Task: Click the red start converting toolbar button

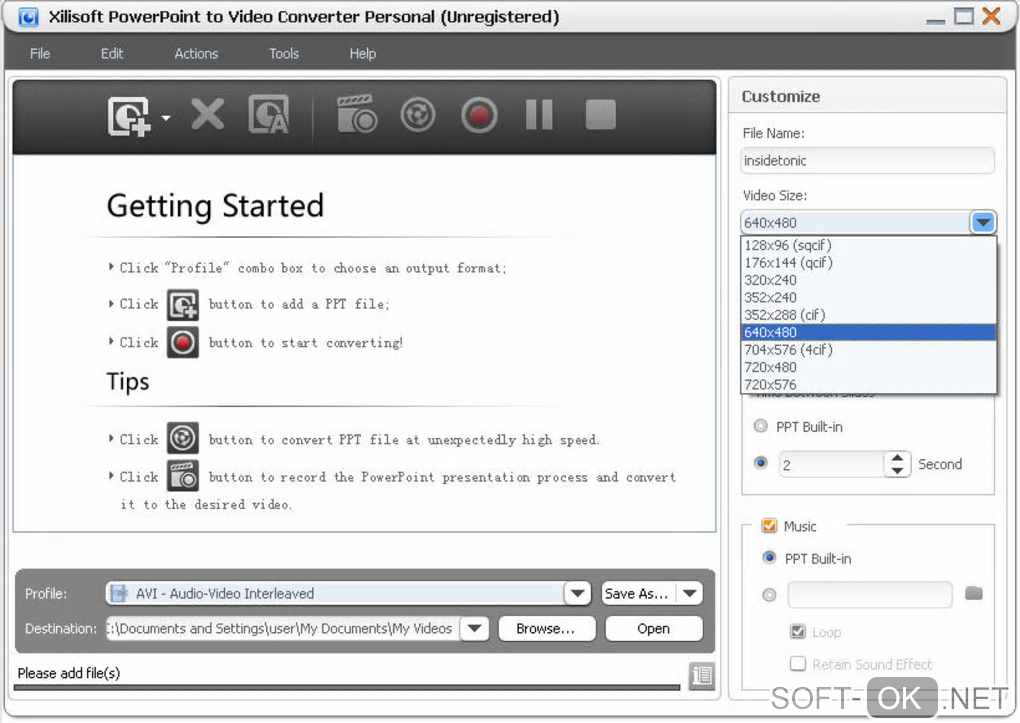Action: (479, 115)
